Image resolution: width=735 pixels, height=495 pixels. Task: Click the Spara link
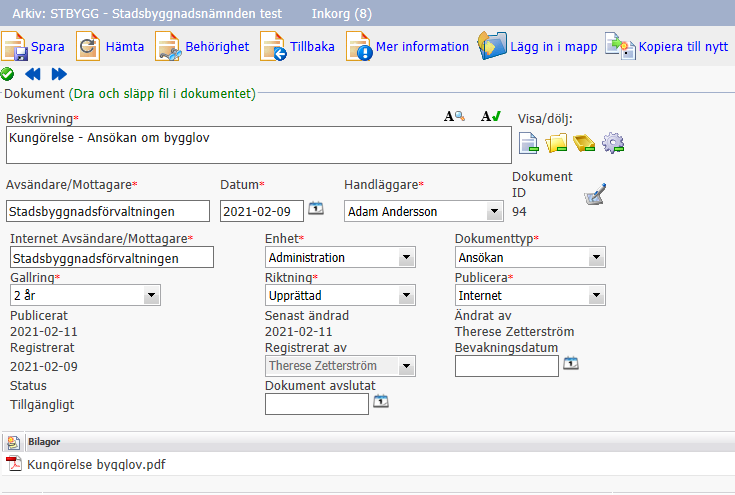tap(47, 47)
